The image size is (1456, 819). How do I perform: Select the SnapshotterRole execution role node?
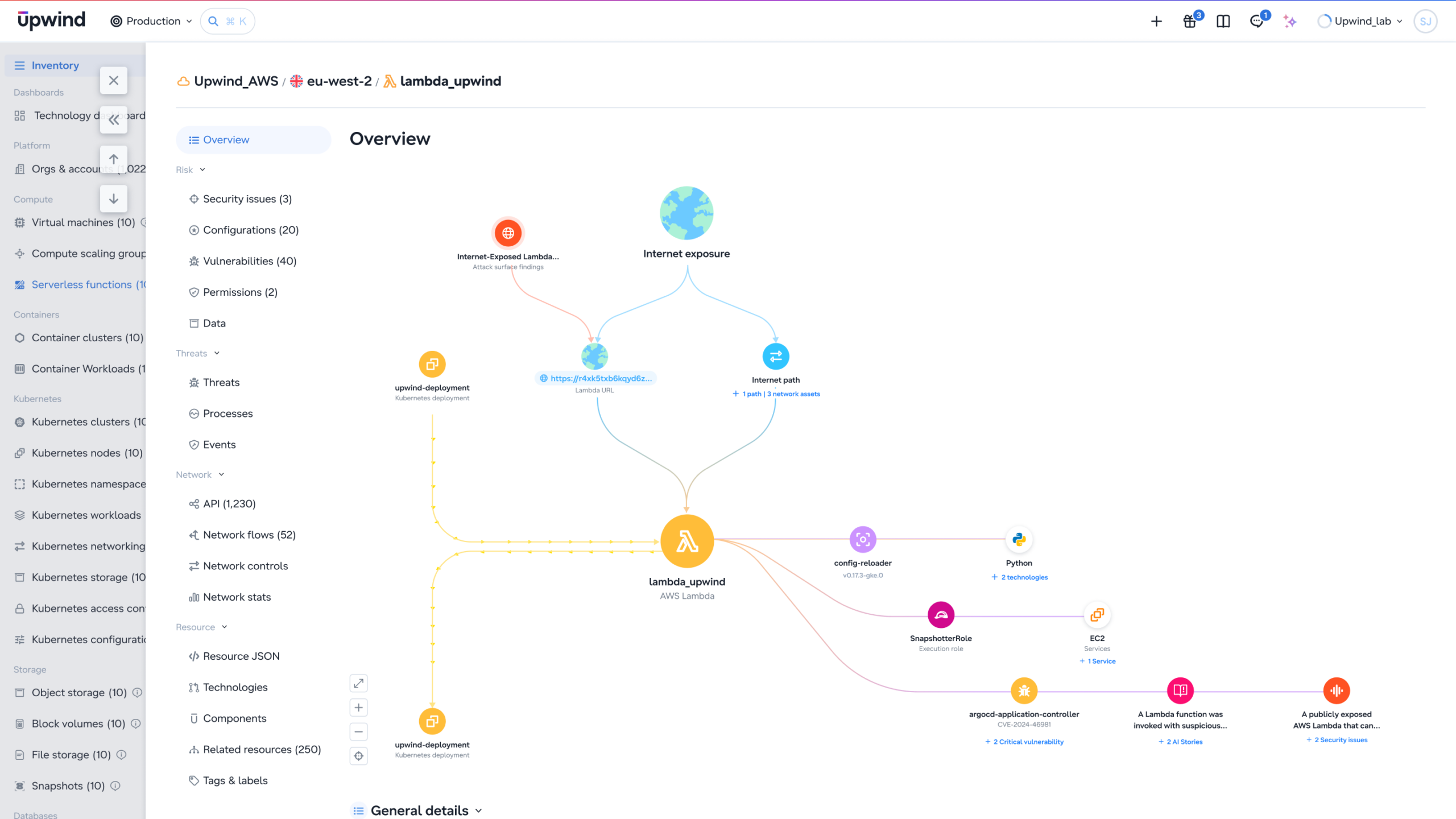pos(941,615)
